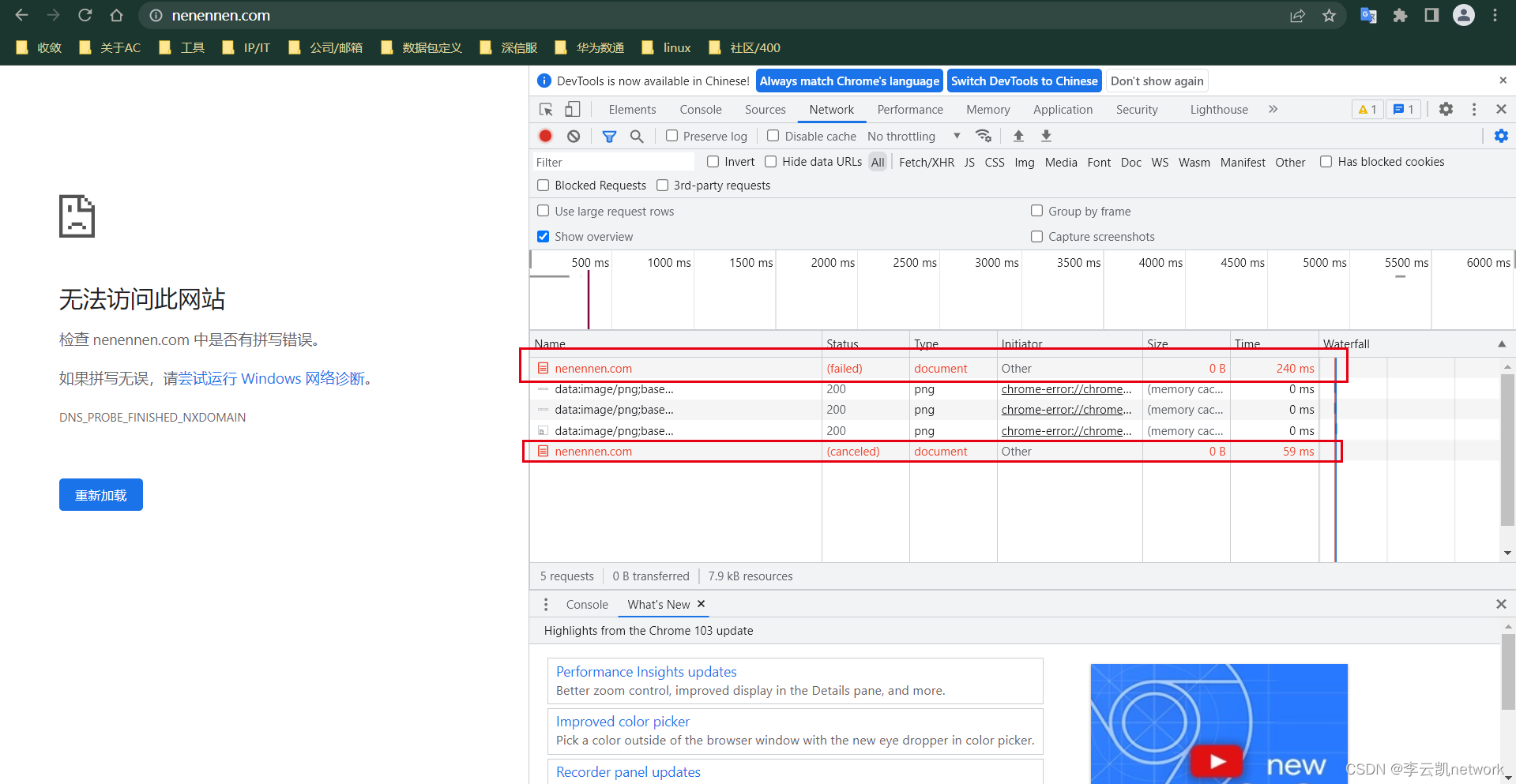The width and height of the screenshot is (1516, 784).
Task: Open the Improved color picker link
Action: (x=623, y=722)
